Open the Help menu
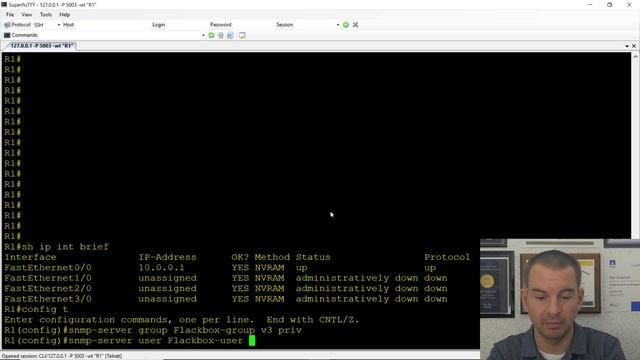The image size is (640, 360). 64,14
